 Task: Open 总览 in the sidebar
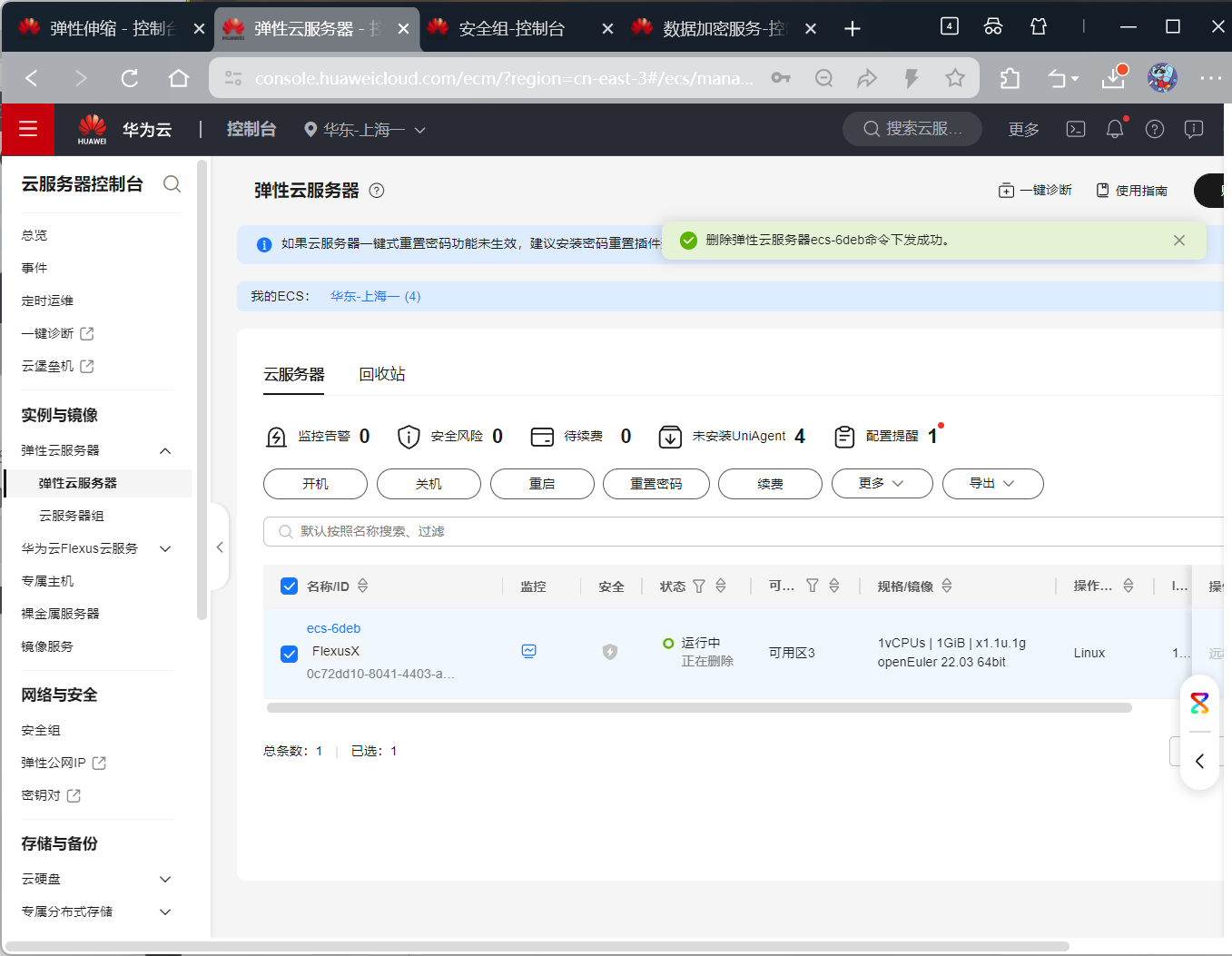34,235
